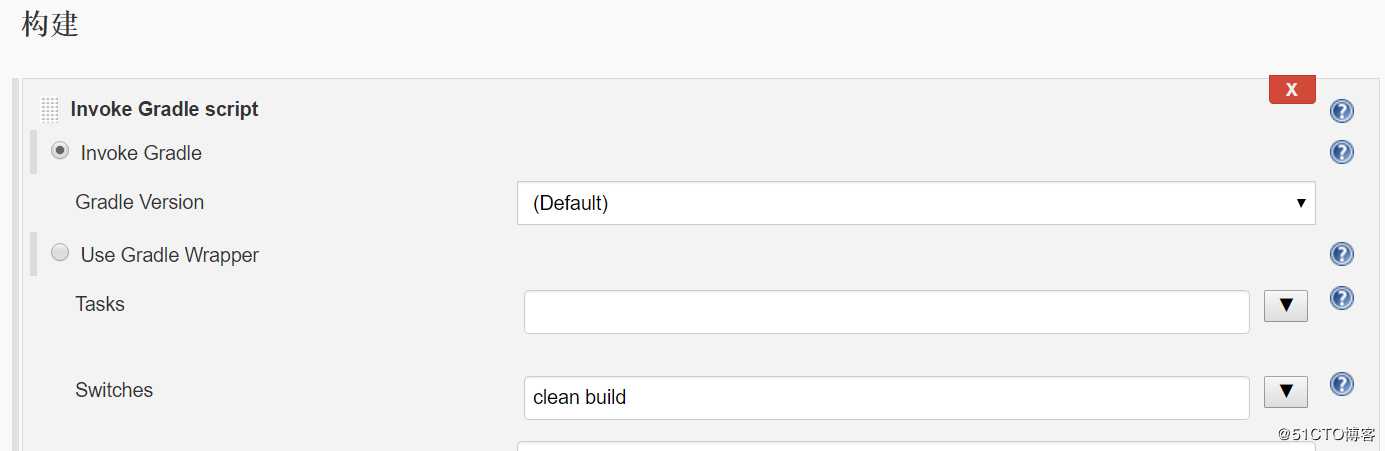Click the Gradle Version label
This screenshot has width=1385, height=451.
pos(139,202)
